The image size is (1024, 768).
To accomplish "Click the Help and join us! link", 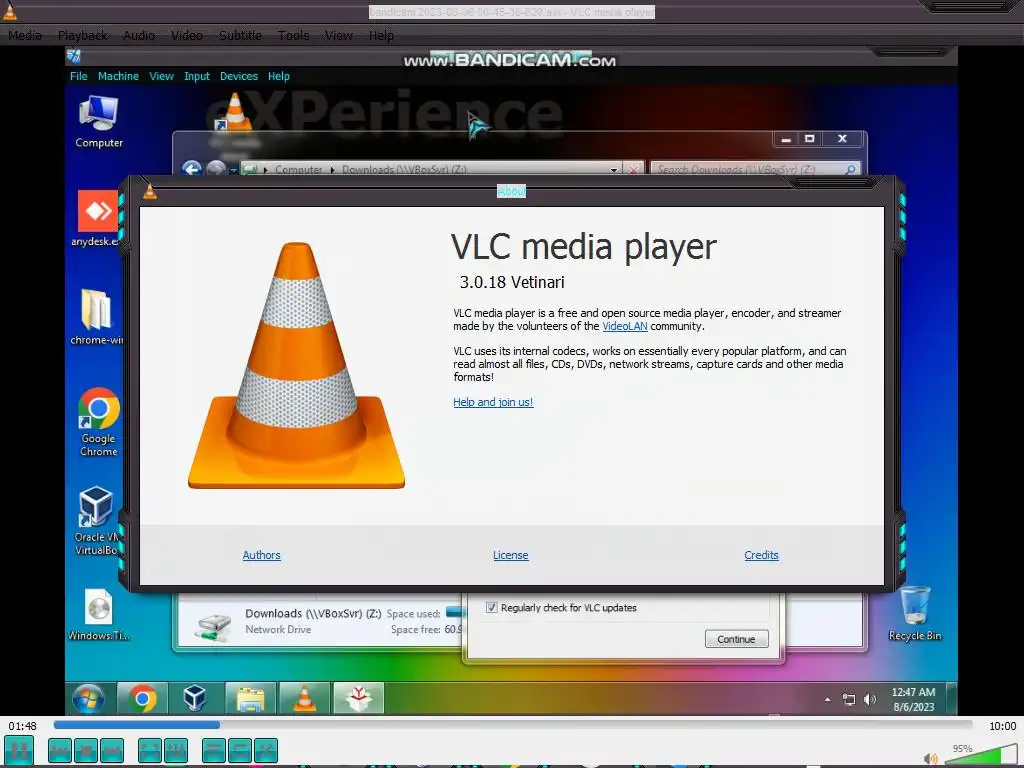I will coord(493,402).
